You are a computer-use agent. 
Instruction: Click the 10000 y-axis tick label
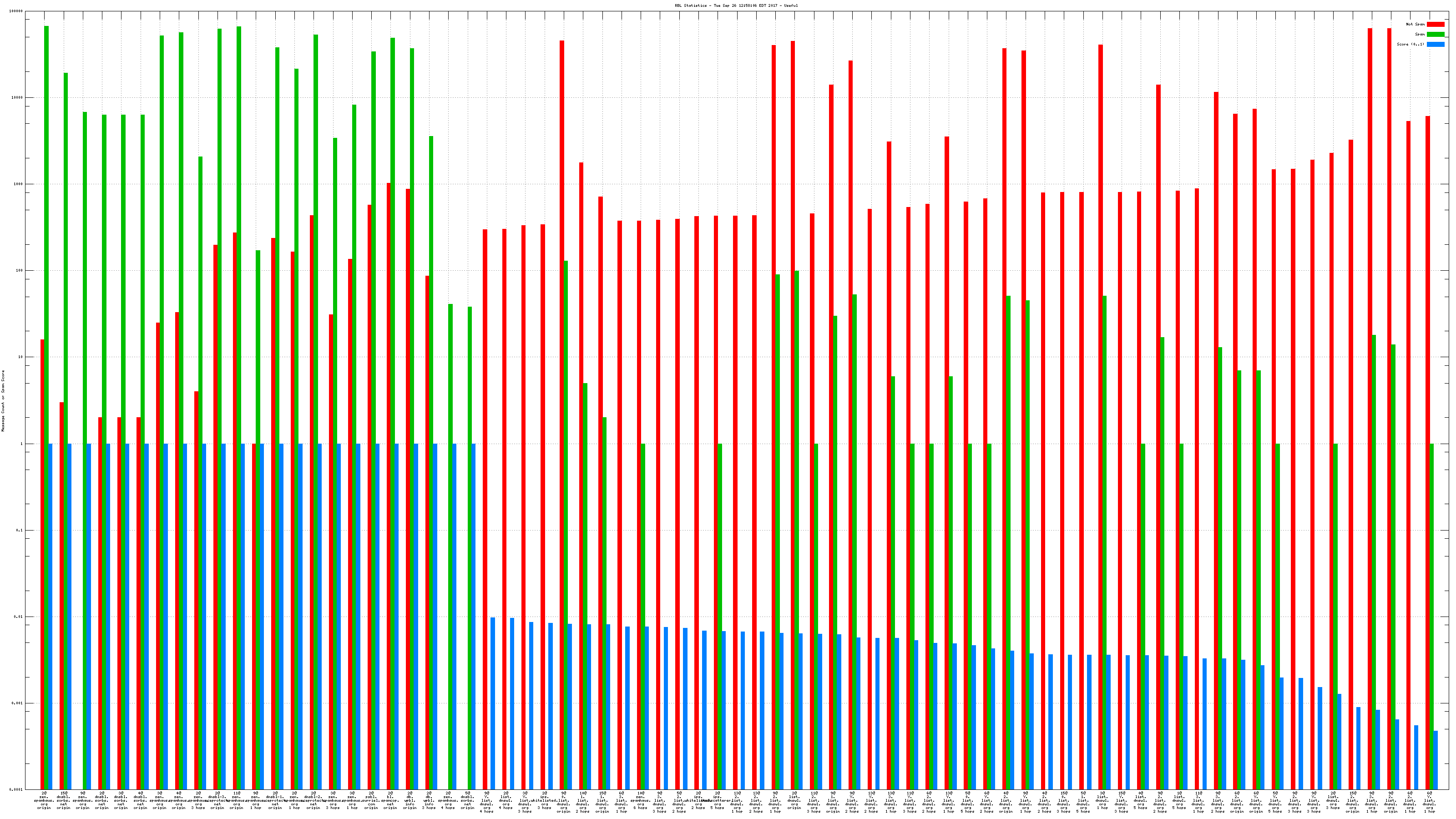18,98
